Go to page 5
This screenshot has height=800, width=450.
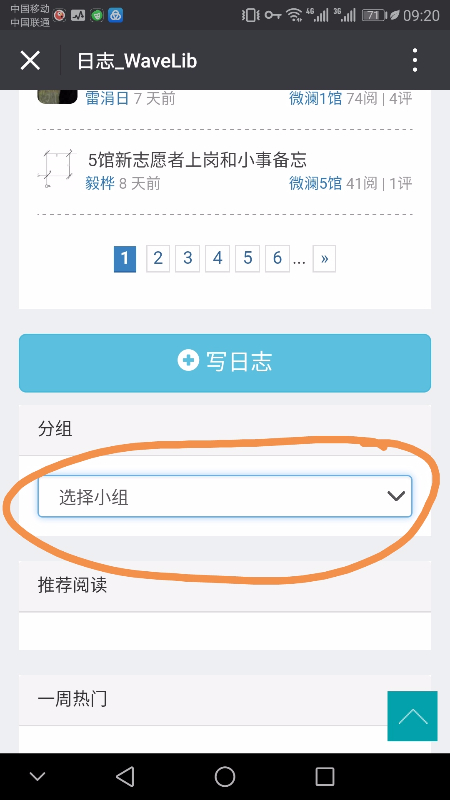click(247, 259)
